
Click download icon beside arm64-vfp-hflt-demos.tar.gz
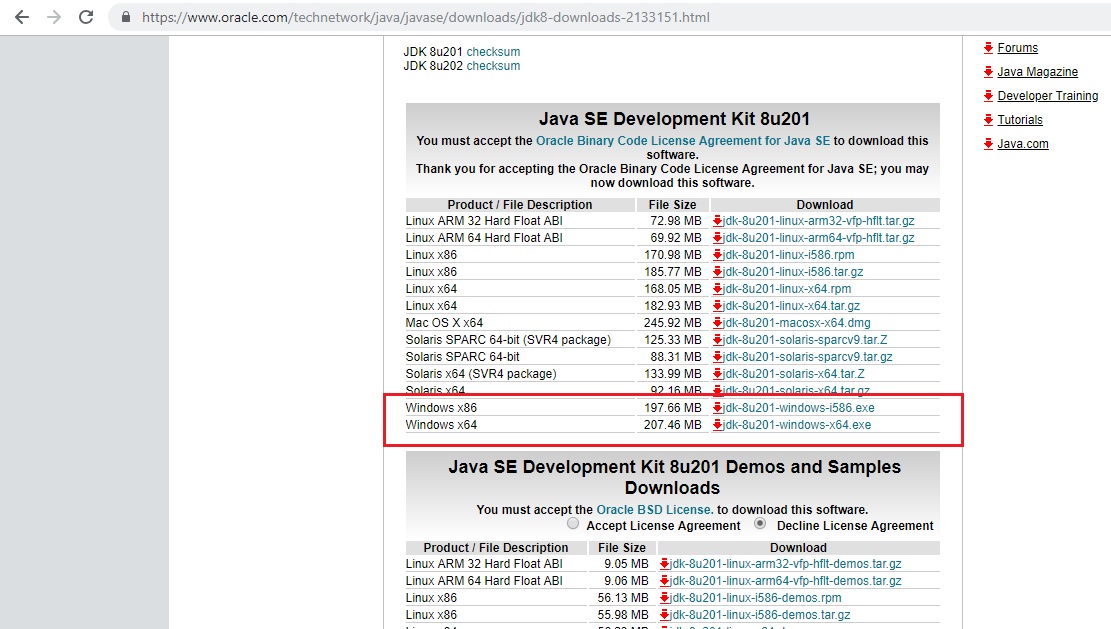point(665,581)
